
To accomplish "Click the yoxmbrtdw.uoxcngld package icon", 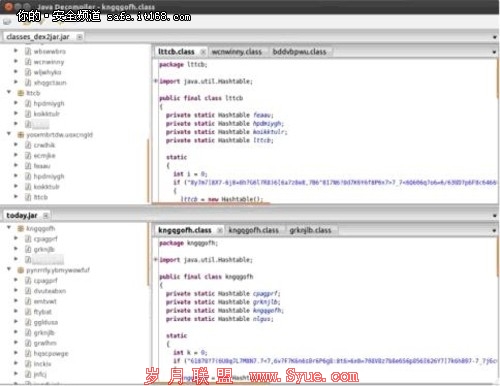I will click(x=21, y=135).
